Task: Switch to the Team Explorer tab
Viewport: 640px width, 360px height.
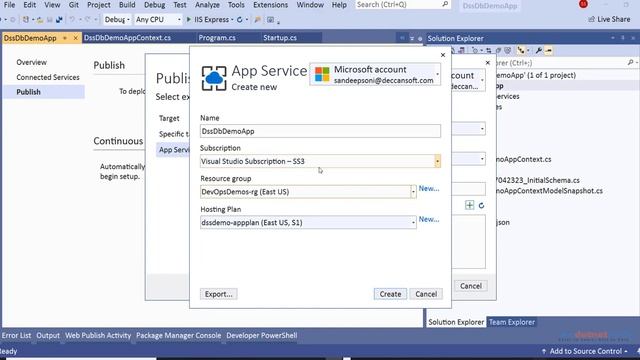Action: [x=511, y=322]
